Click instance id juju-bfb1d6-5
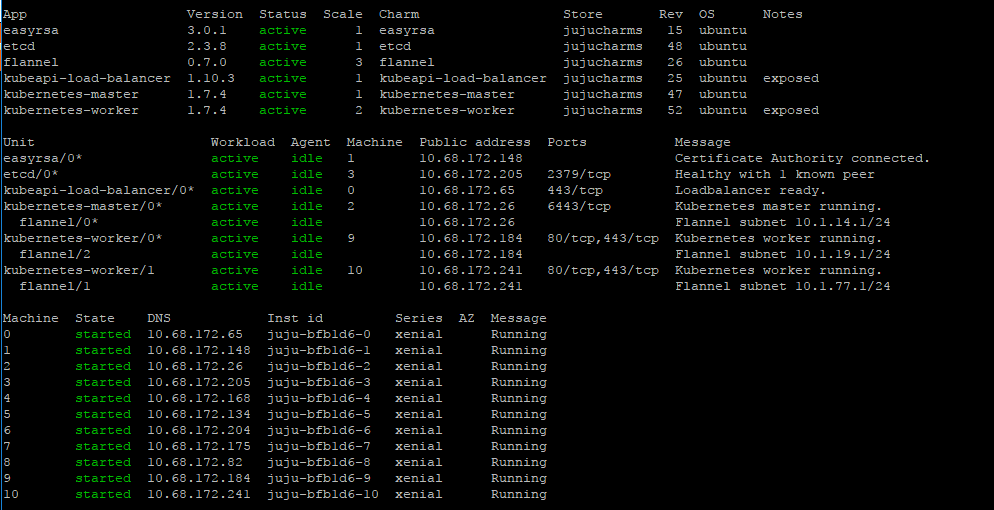The image size is (994, 510). tap(319, 414)
